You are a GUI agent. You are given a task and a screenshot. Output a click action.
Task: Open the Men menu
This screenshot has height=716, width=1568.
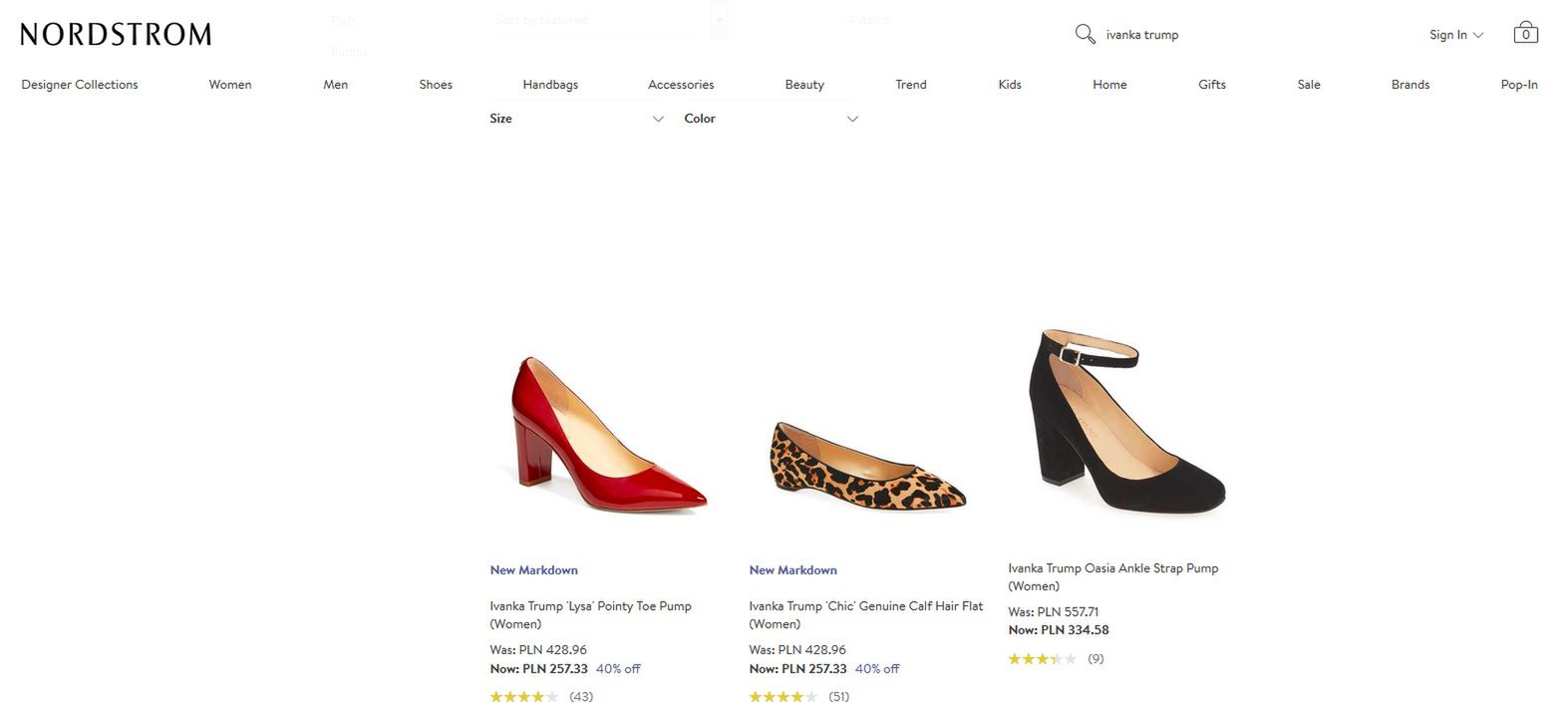(x=336, y=85)
